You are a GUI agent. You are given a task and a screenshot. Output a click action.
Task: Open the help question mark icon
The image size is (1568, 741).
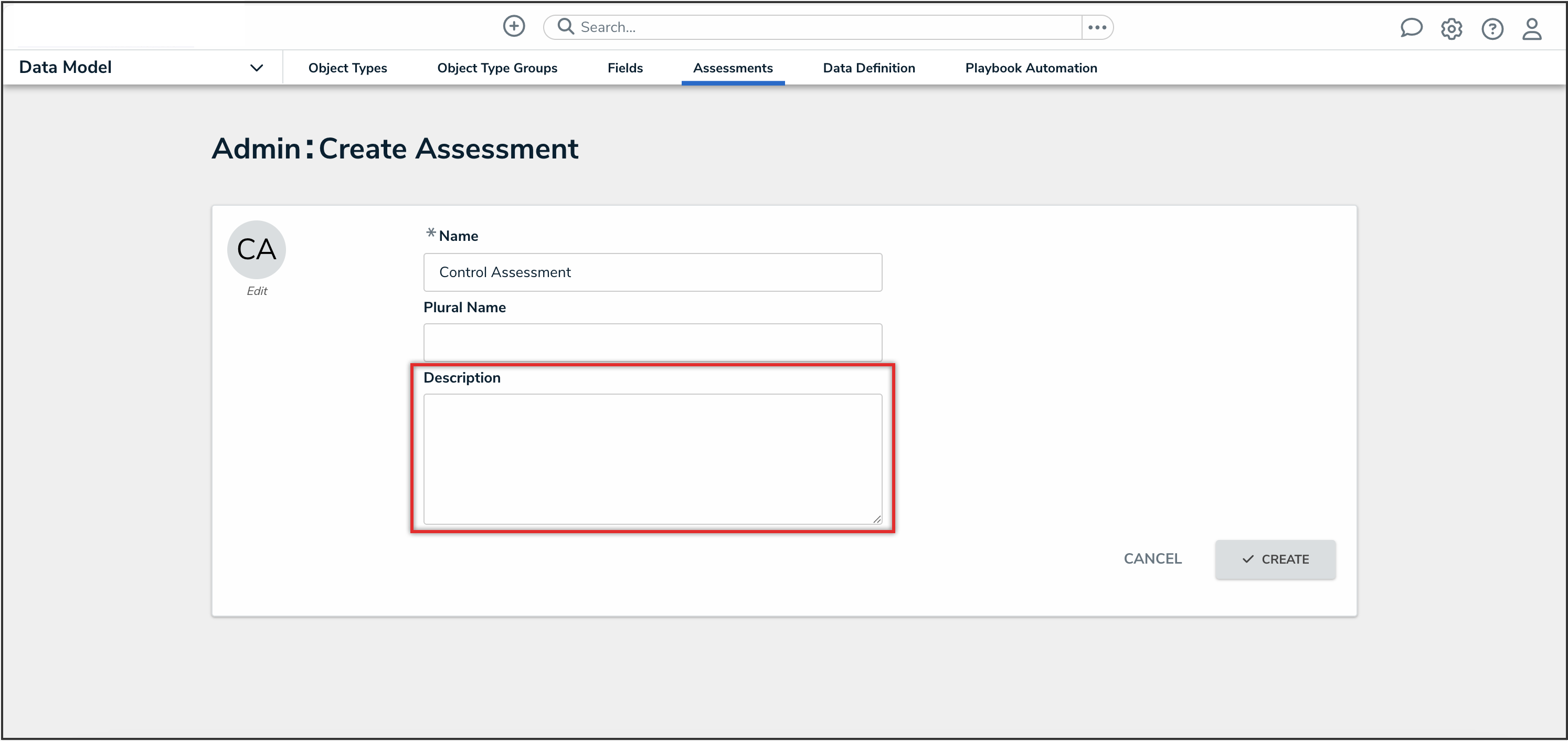1492,29
